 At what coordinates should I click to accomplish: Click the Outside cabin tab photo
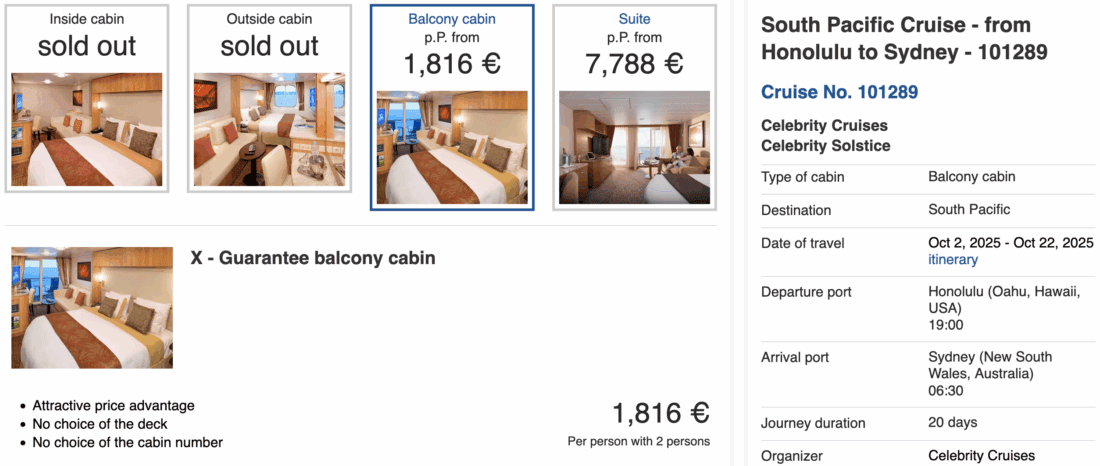[x=269, y=129]
